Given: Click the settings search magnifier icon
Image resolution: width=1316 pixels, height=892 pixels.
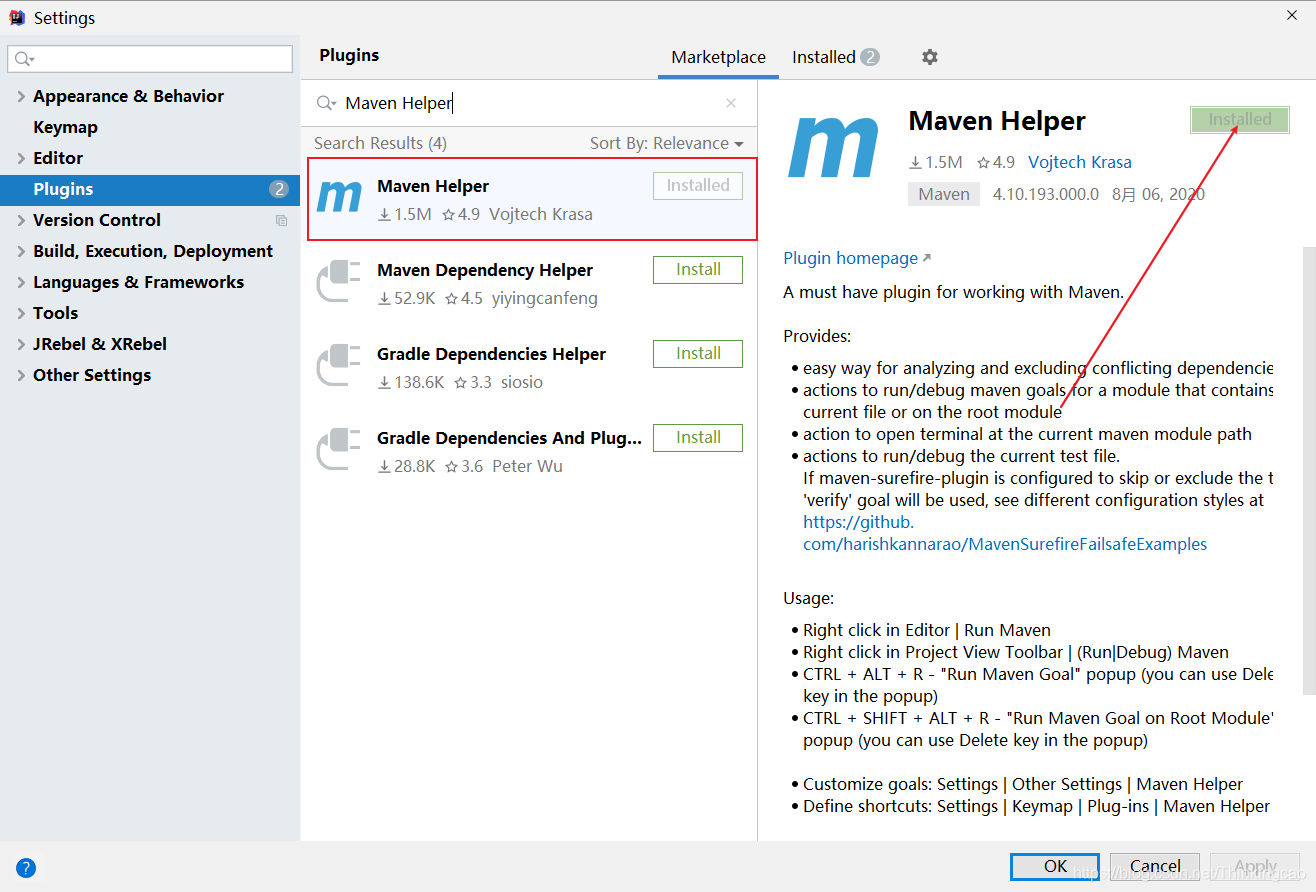Looking at the screenshot, I should [x=24, y=59].
